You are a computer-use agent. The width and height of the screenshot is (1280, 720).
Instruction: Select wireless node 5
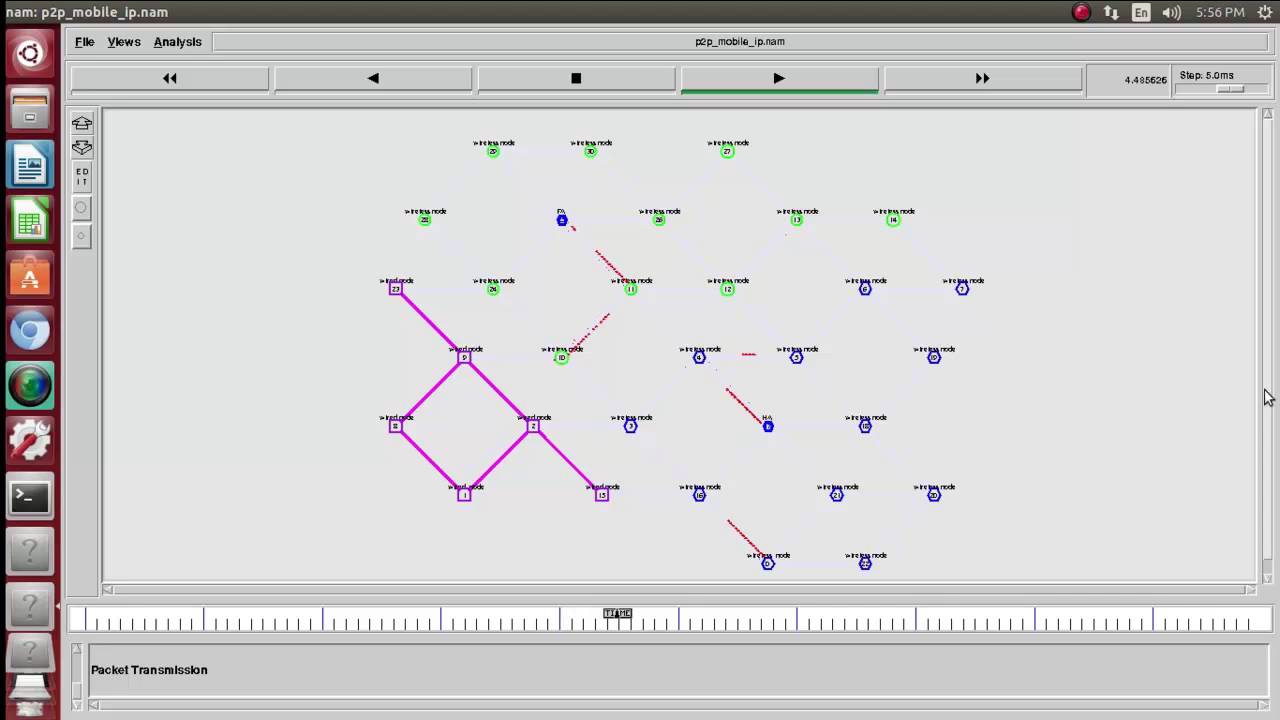click(796, 357)
